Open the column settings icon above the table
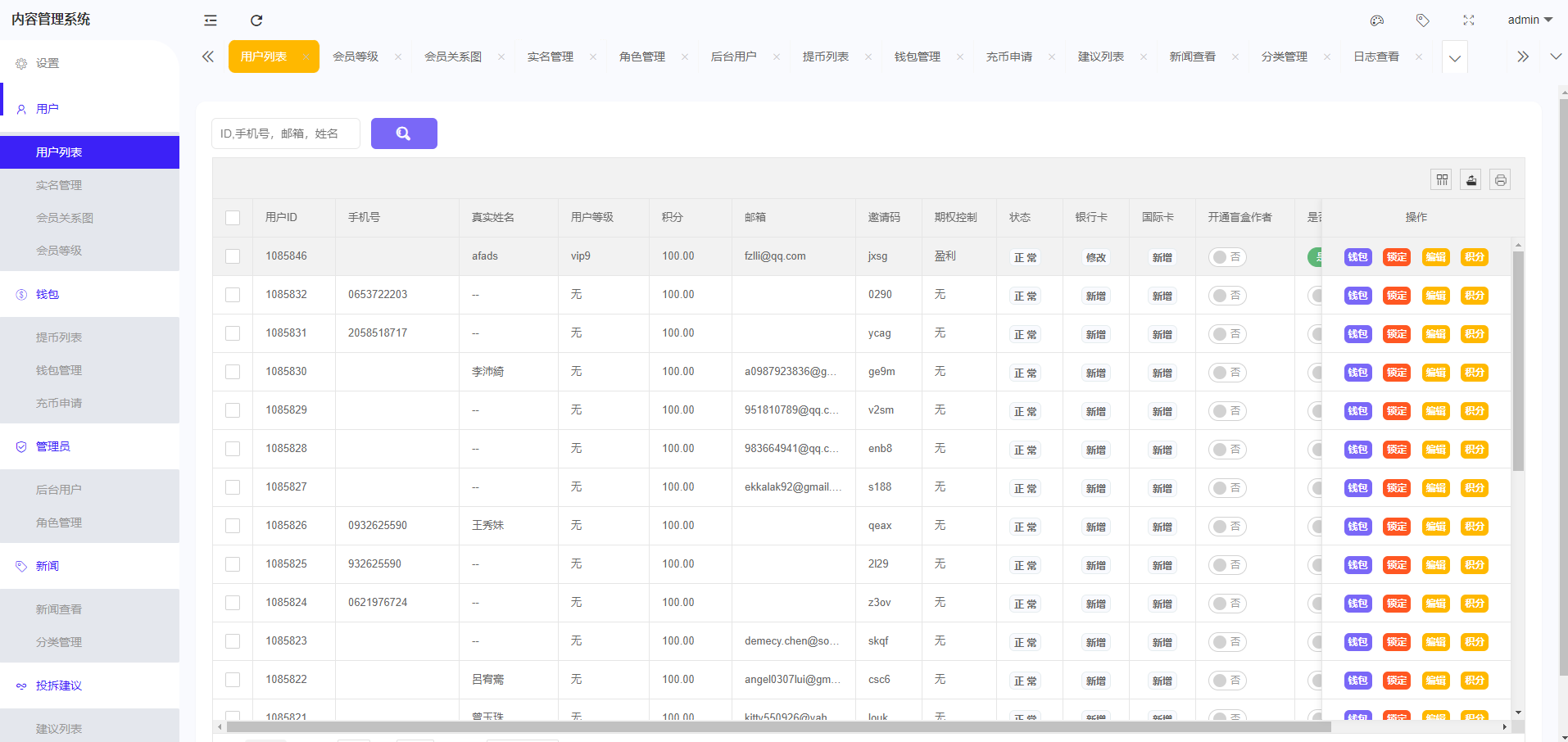Screen dimensions: 1568x742 (1441, 179)
